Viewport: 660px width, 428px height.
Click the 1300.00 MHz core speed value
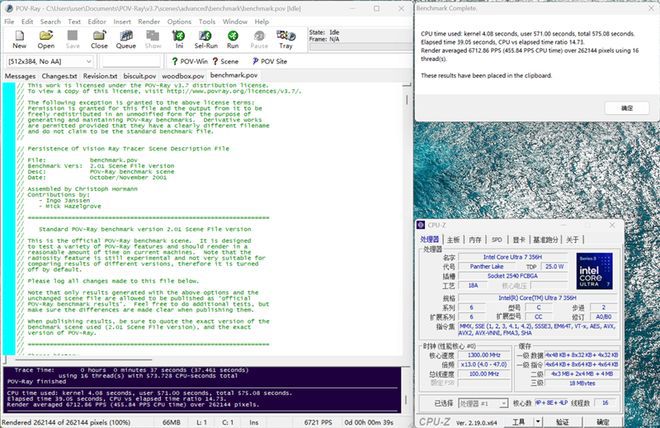(x=484, y=355)
